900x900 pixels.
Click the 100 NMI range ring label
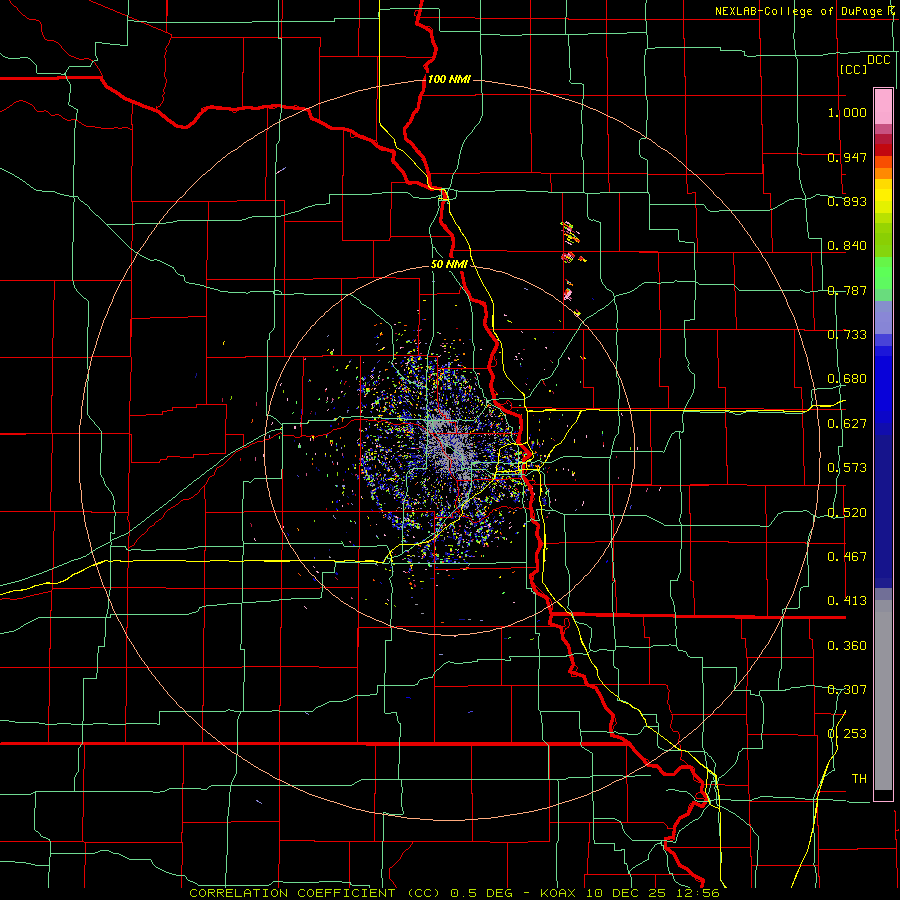[449, 79]
